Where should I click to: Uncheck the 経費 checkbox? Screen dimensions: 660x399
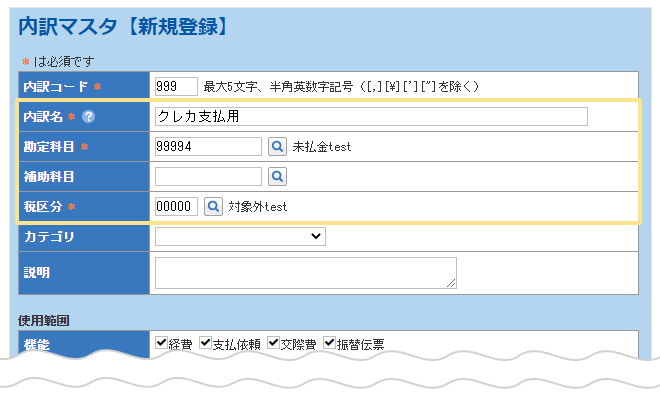[x=161, y=343]
